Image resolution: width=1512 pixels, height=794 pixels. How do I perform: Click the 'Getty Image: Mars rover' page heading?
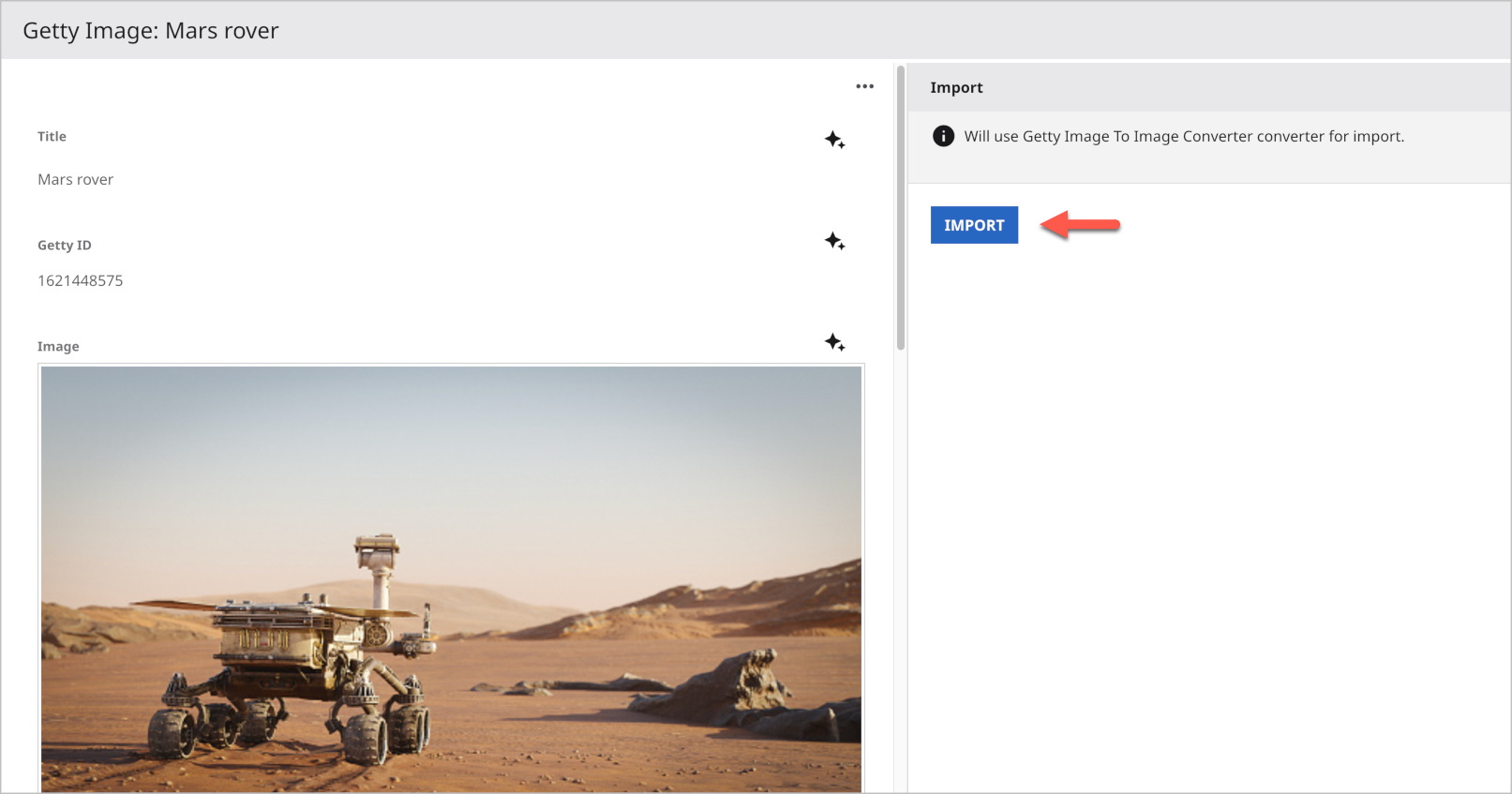[x=151, y=31]
